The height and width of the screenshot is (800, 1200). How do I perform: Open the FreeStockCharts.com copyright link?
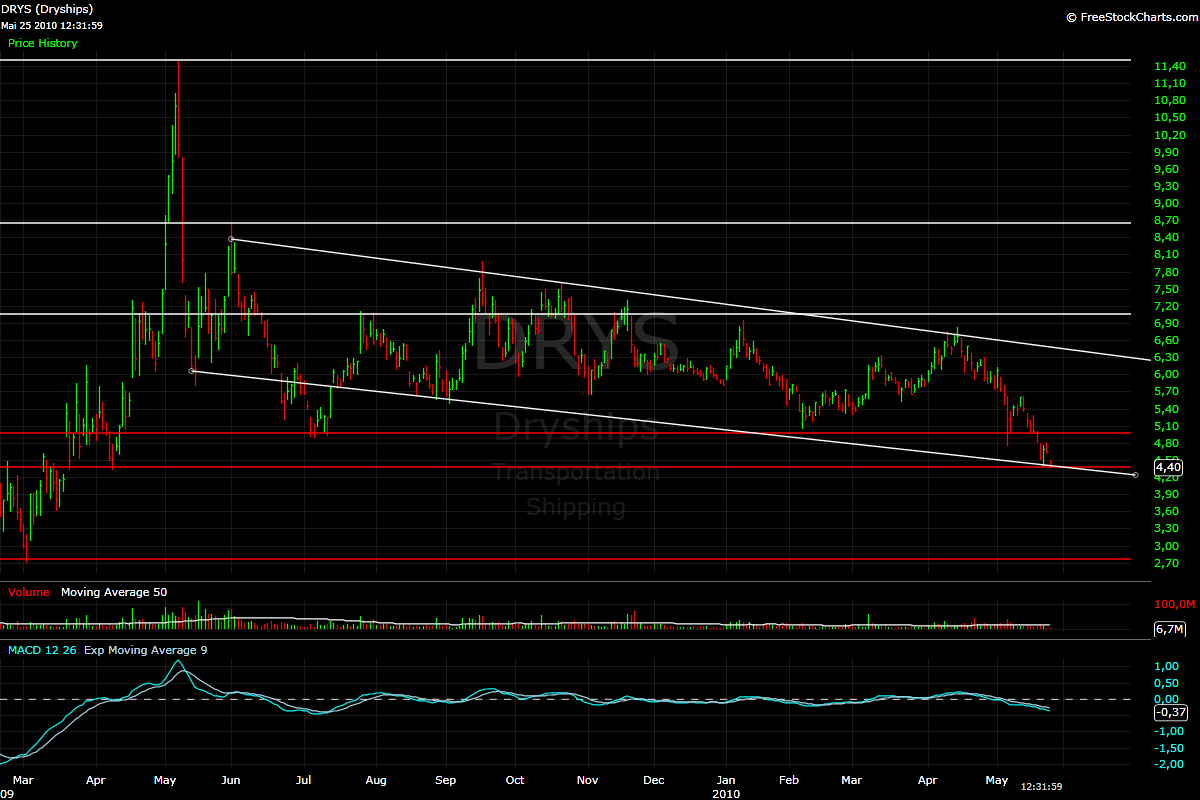pyautogui.click(x=1131, y=17)
